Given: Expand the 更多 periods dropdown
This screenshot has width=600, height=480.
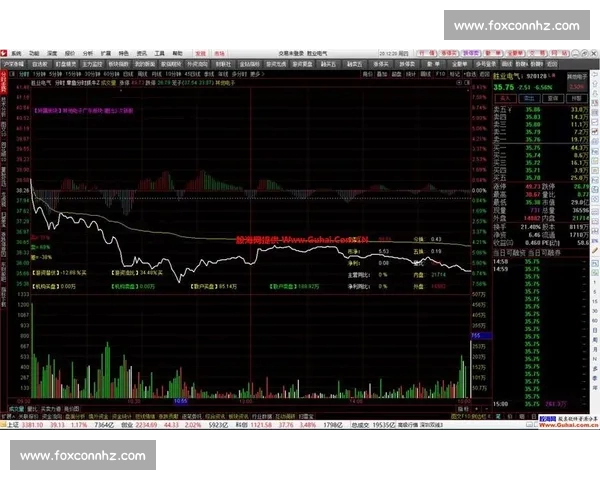Looking at the screenshot, I should coord(258,73).
